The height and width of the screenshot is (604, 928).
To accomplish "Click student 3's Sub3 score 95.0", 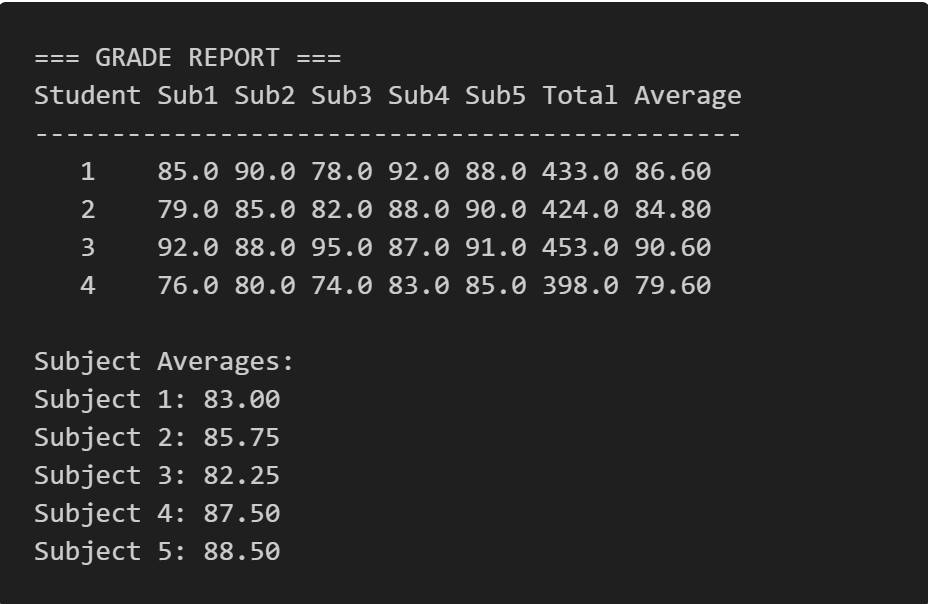I will pyautogui.click(x=341, y=248).
